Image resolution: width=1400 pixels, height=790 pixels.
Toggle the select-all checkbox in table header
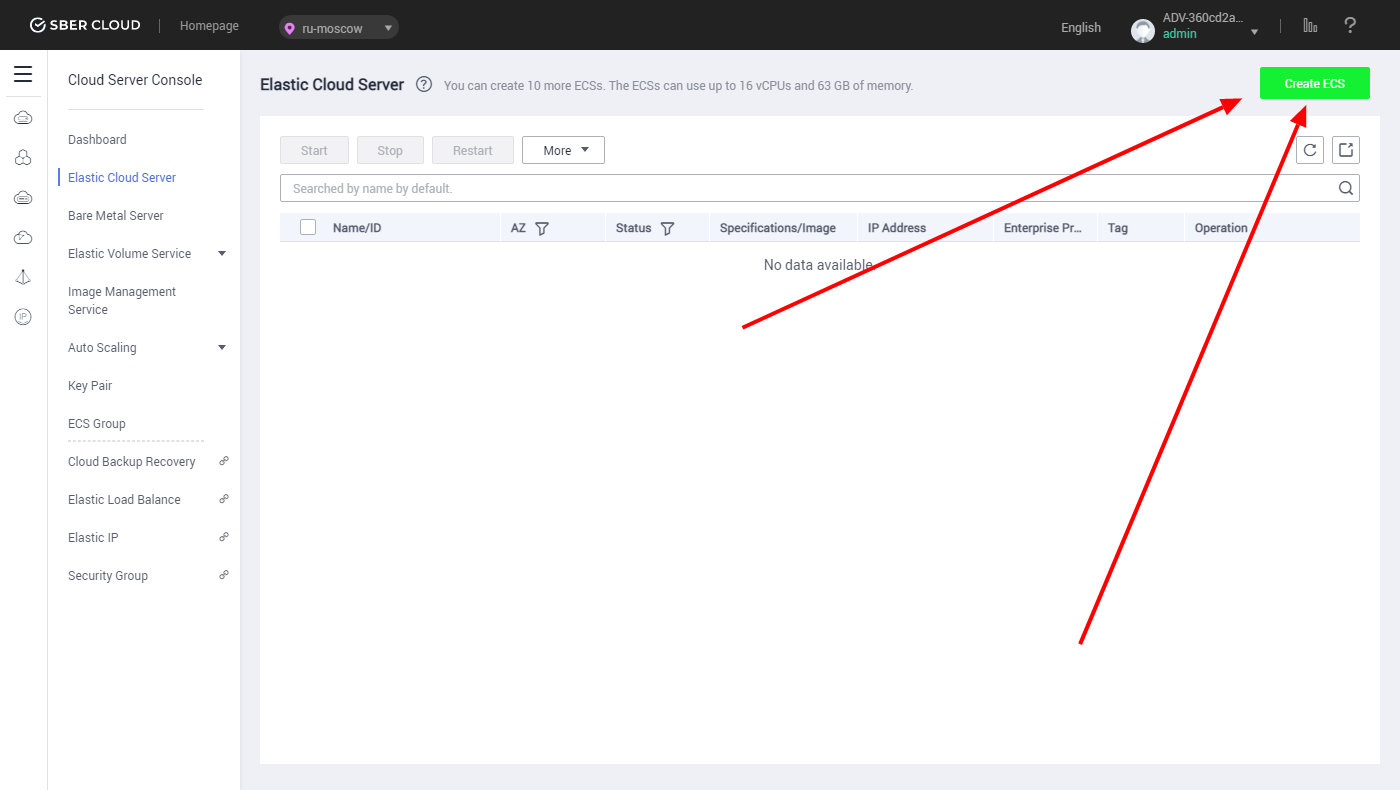[308, 227]
